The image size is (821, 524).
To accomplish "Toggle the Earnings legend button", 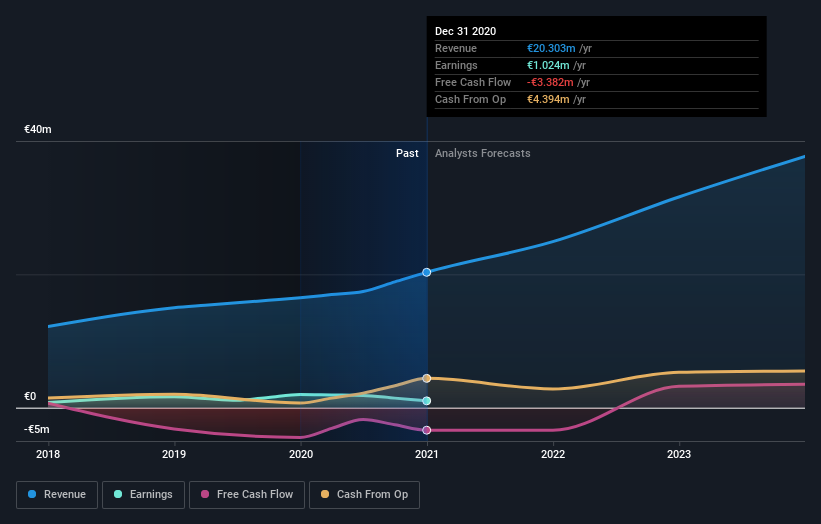I will coord(143,495).
